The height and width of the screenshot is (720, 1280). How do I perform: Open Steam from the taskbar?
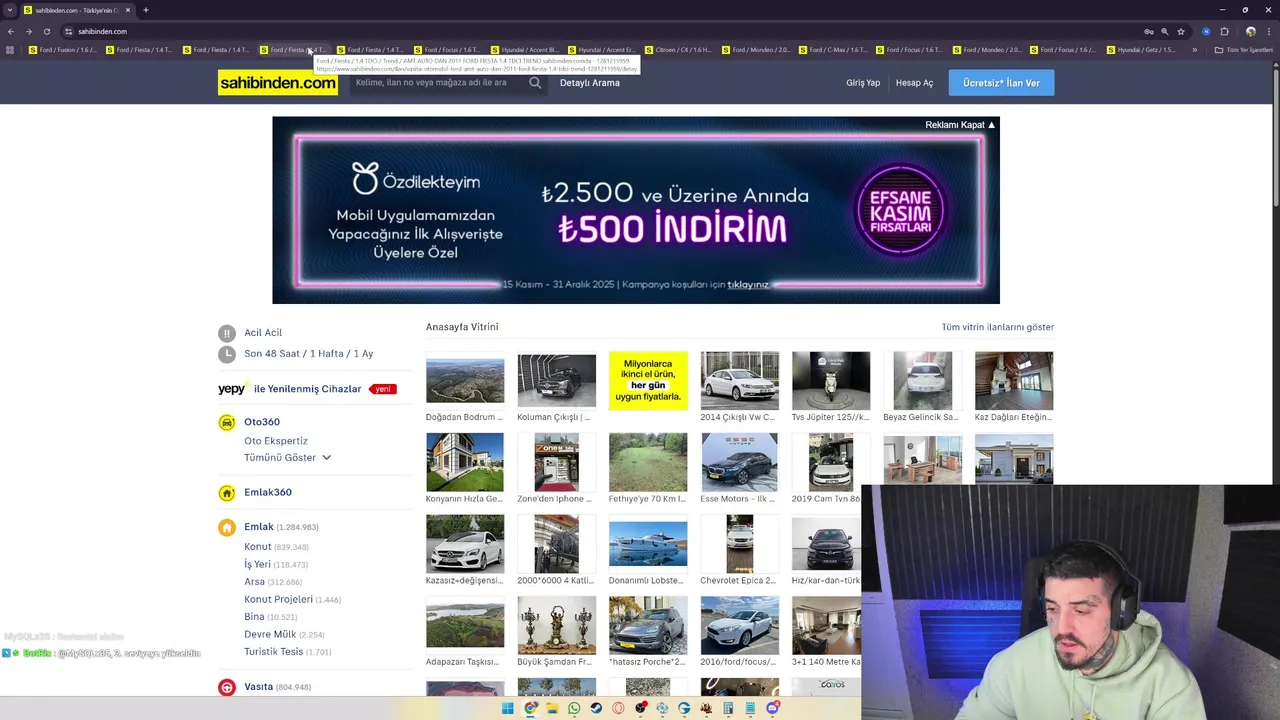coord(596,708)
